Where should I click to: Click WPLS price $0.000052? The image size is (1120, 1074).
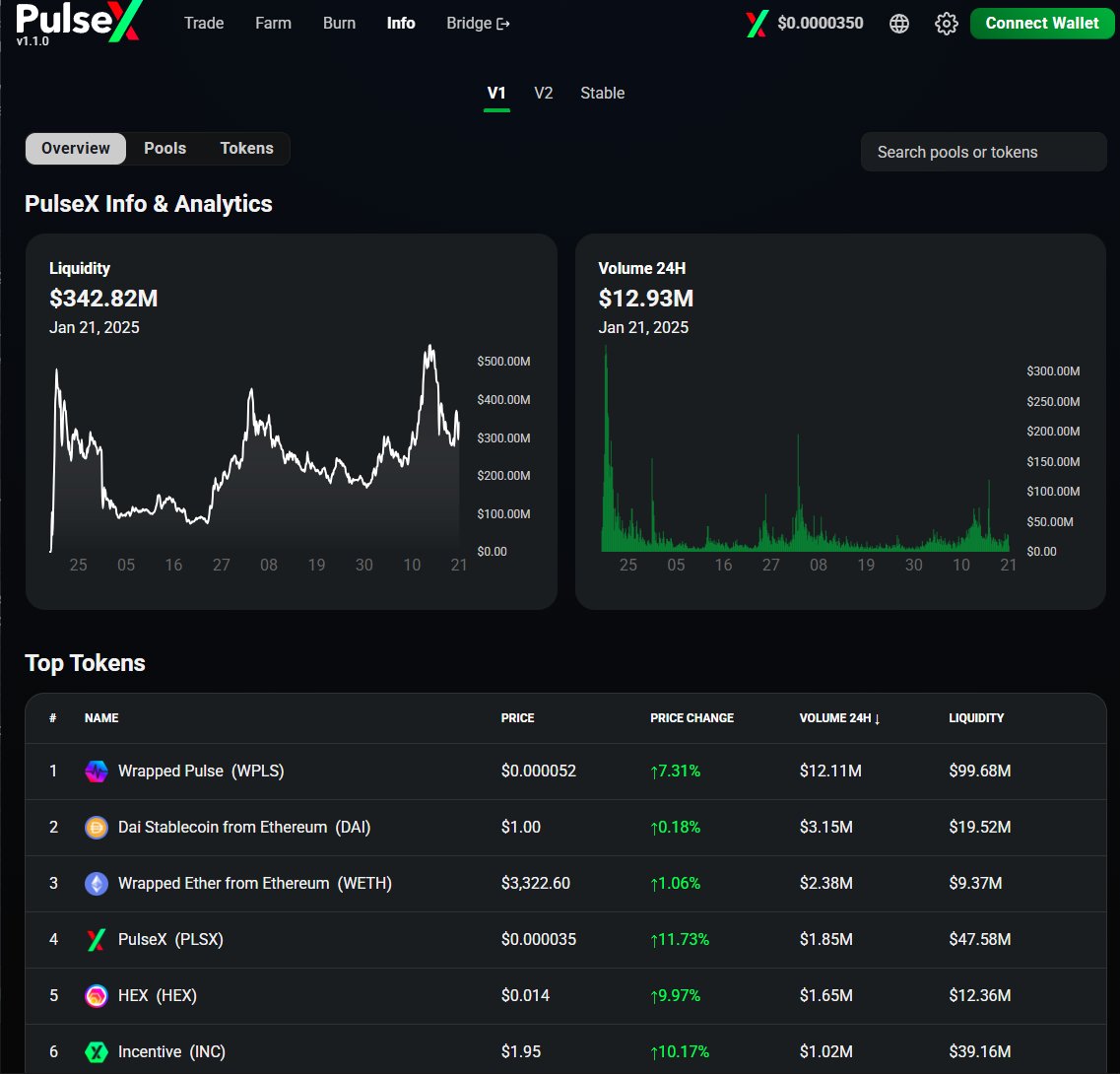pos(539,772)
